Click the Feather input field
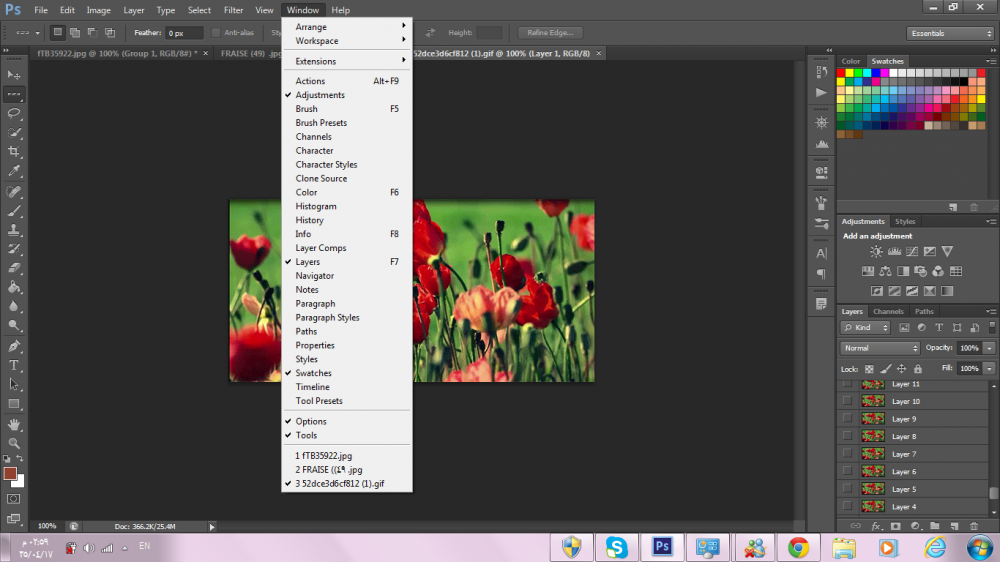Screen dimensions: 1000x562 tap(183, 33)
